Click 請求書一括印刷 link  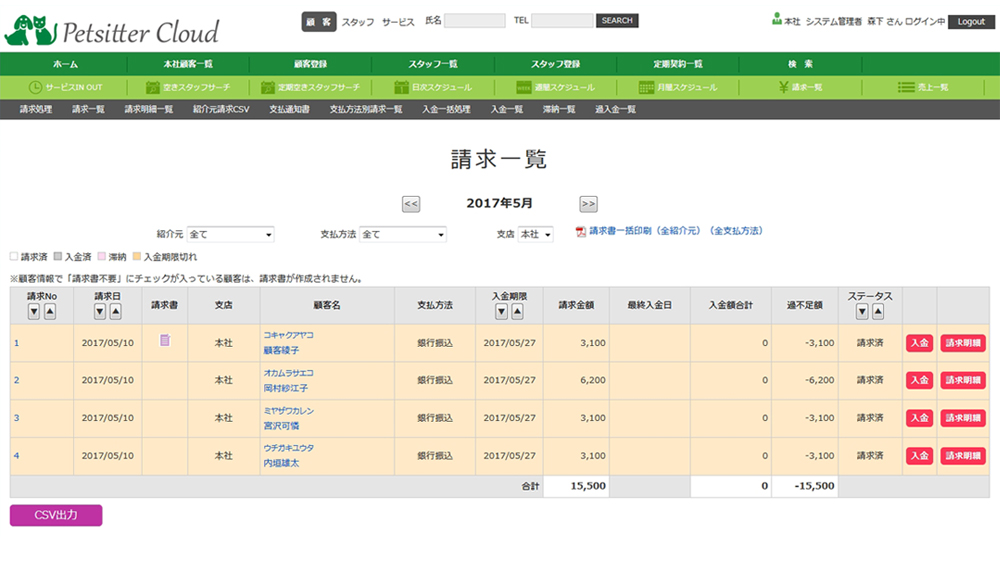coord(676,231)
